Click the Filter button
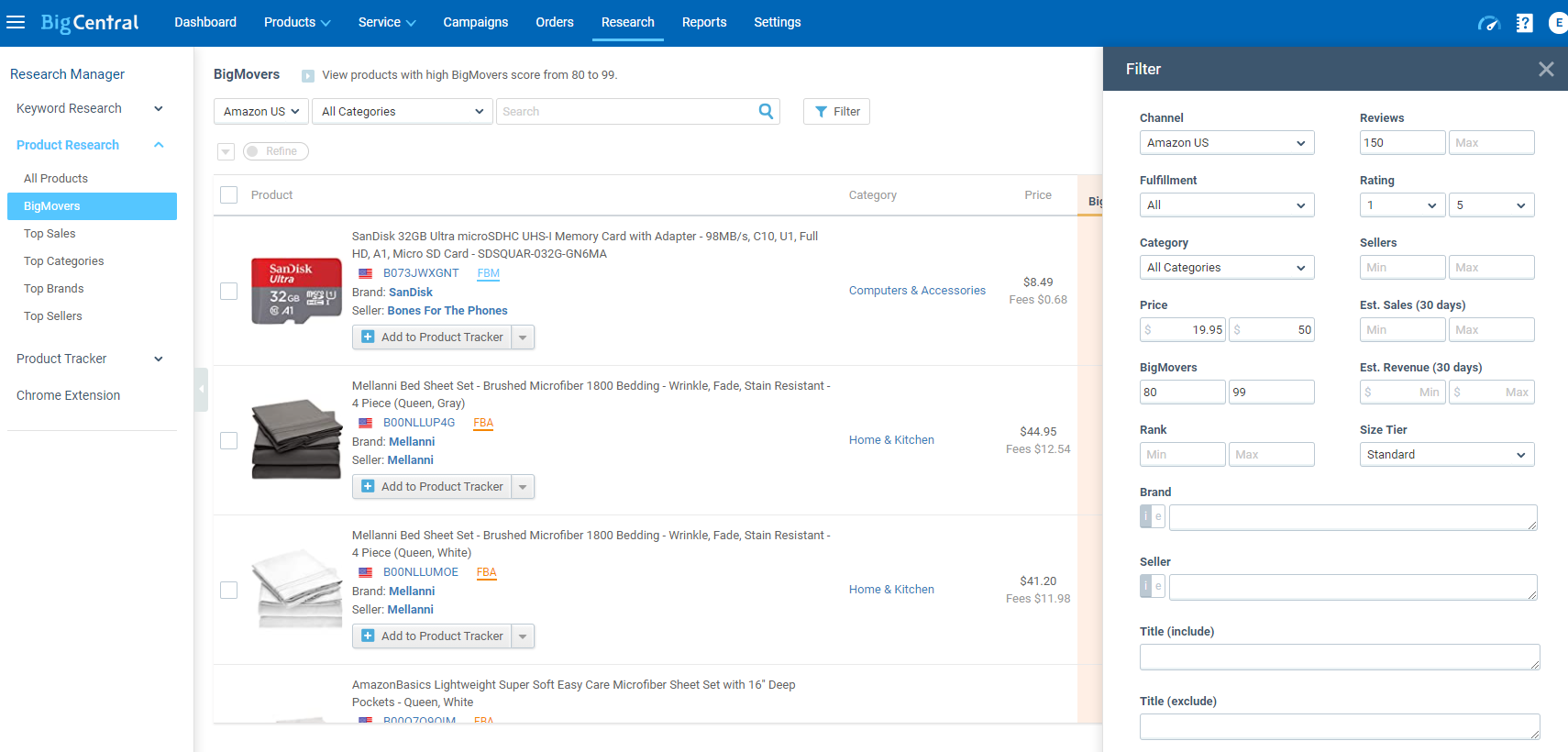1568x752 pixels. [x=836, y=111]
